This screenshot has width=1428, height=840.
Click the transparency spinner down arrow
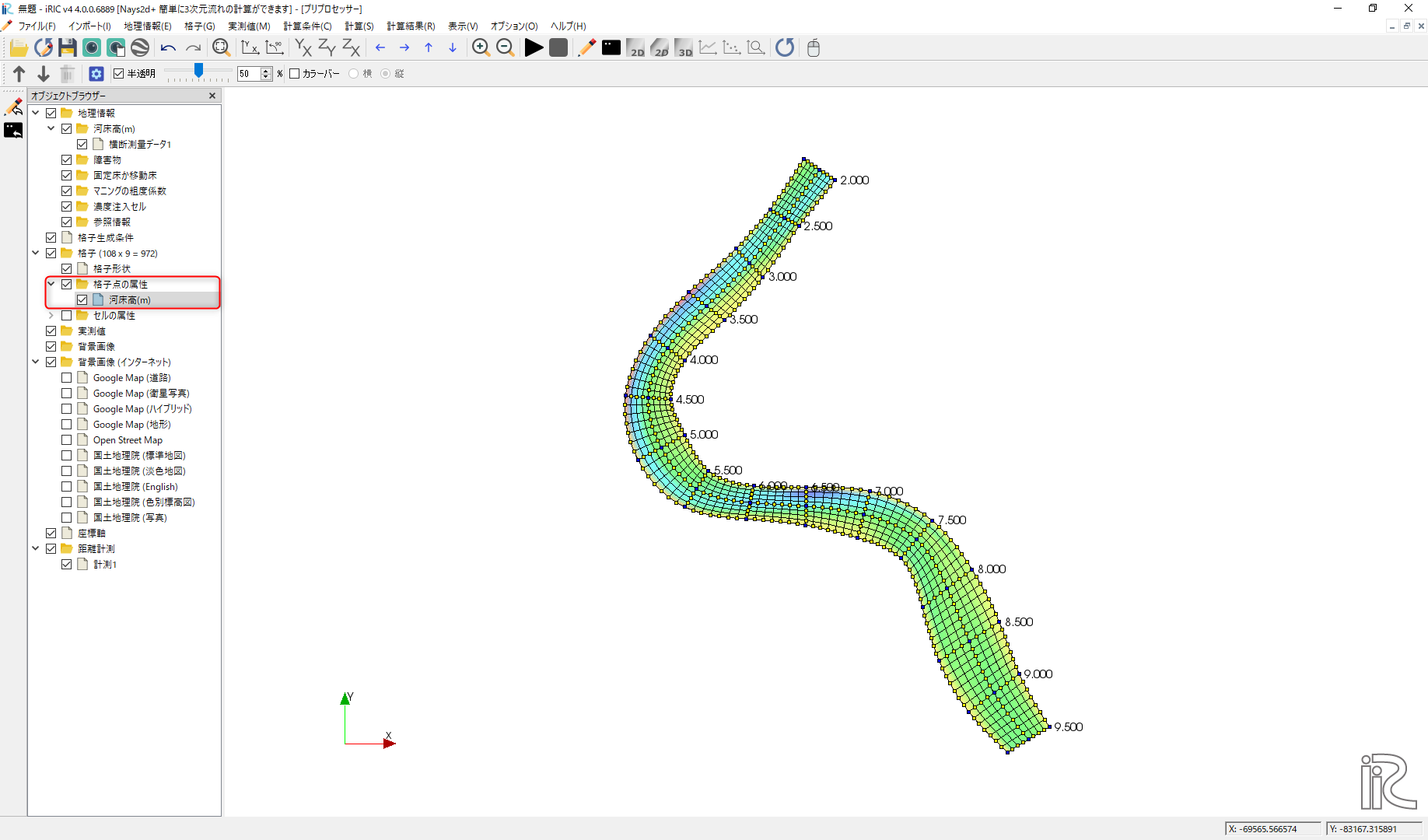266,77
